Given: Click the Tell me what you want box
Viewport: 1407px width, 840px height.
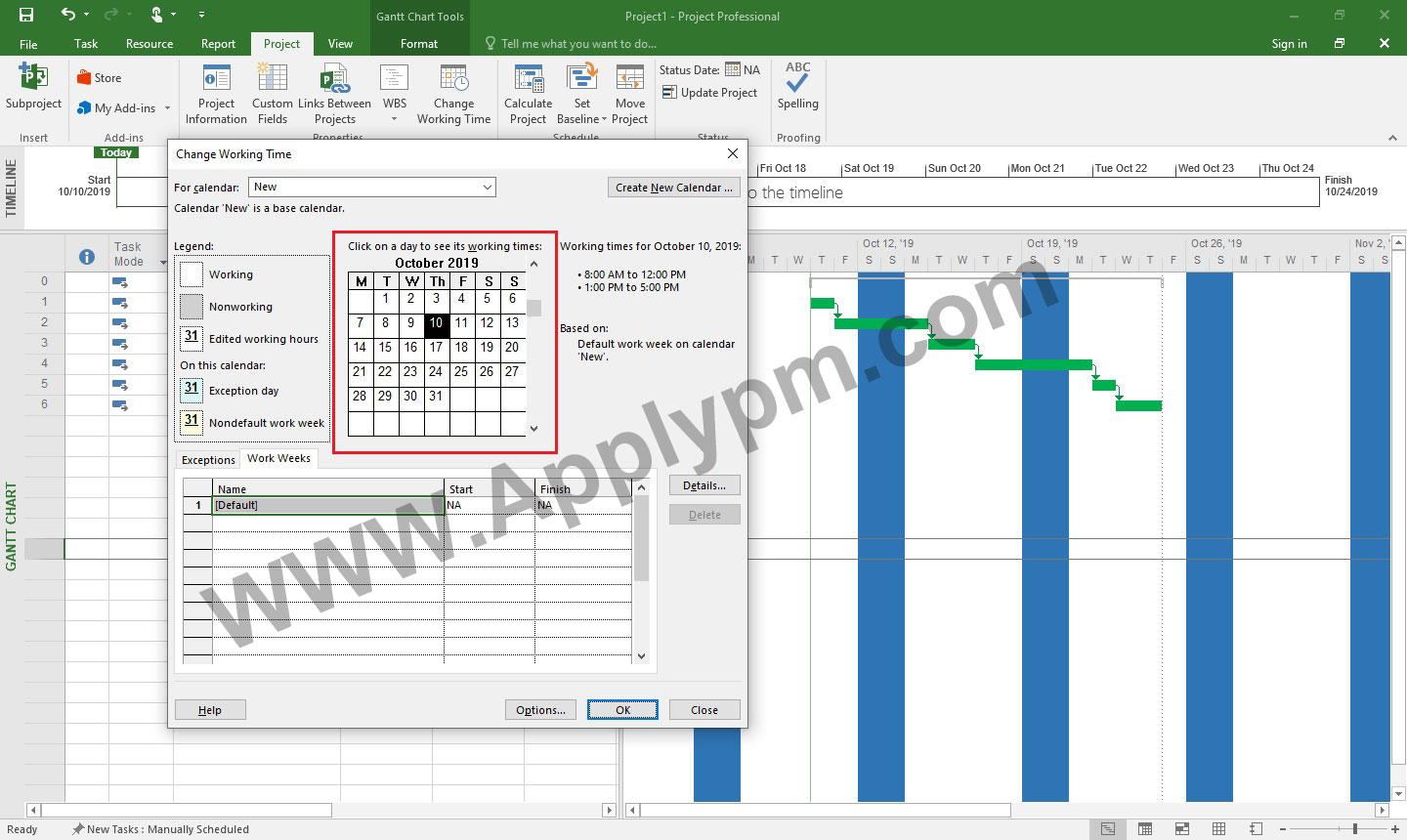Looking at the screenshot, I should (578, 44).
